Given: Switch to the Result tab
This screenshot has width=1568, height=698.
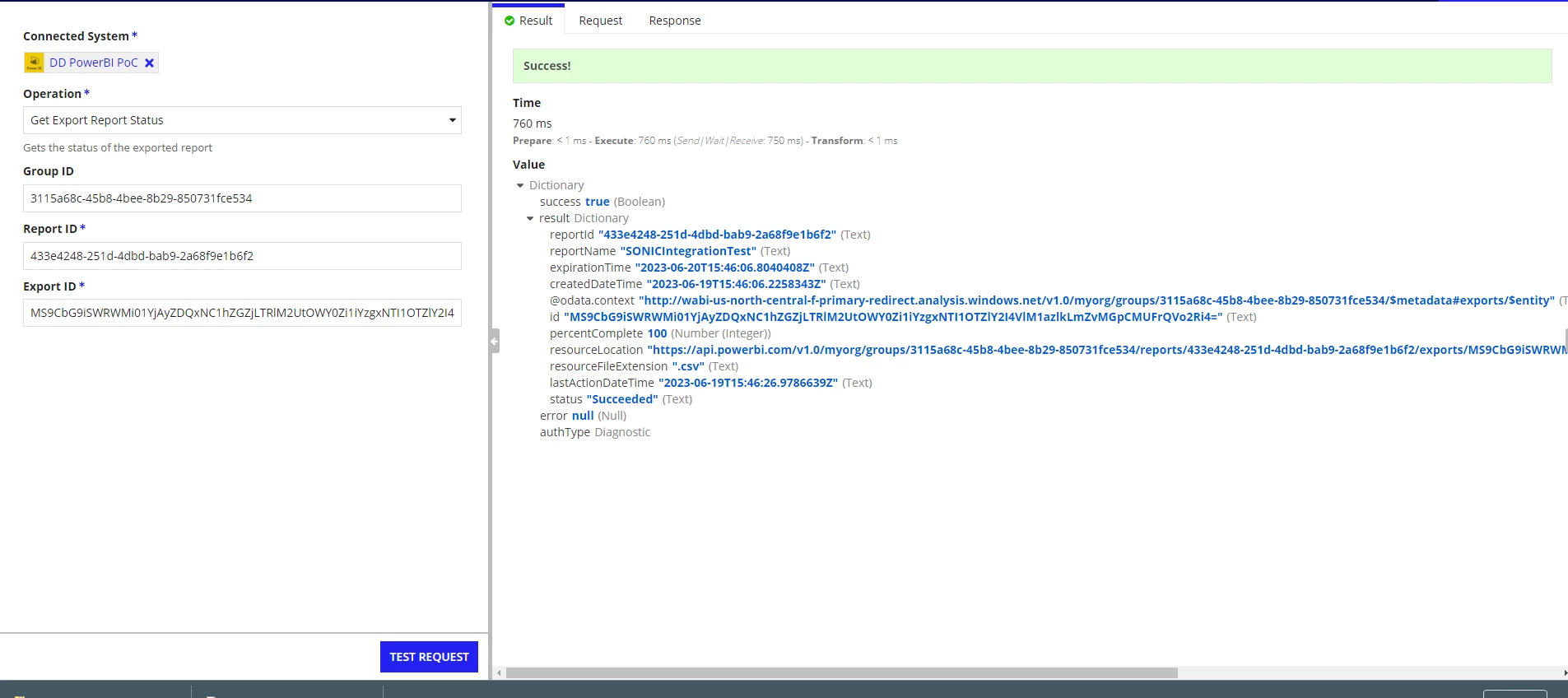Looking at the screenshot, I should pos(528,21).
